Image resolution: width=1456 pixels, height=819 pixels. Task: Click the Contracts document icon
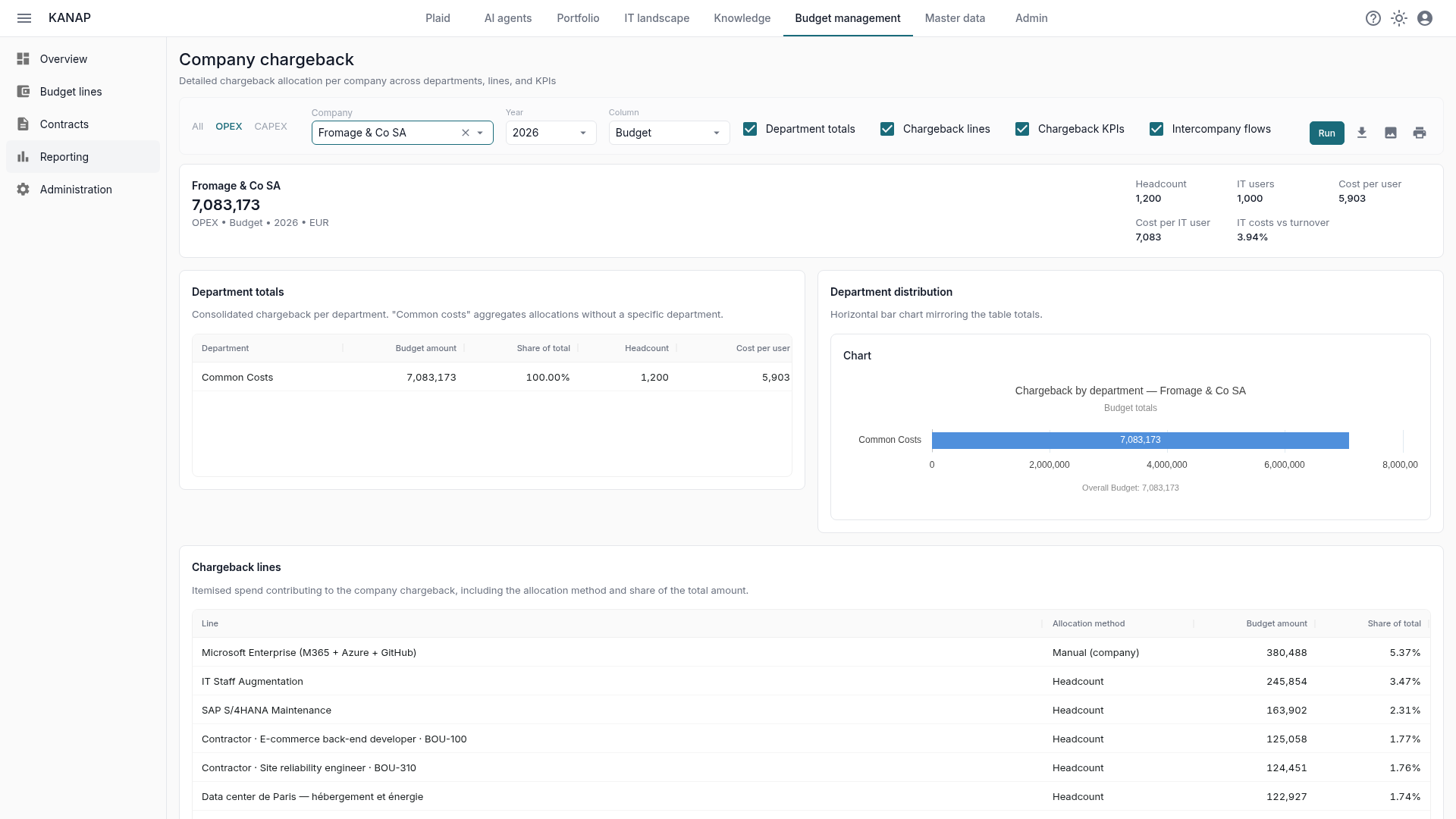point(24,124)
